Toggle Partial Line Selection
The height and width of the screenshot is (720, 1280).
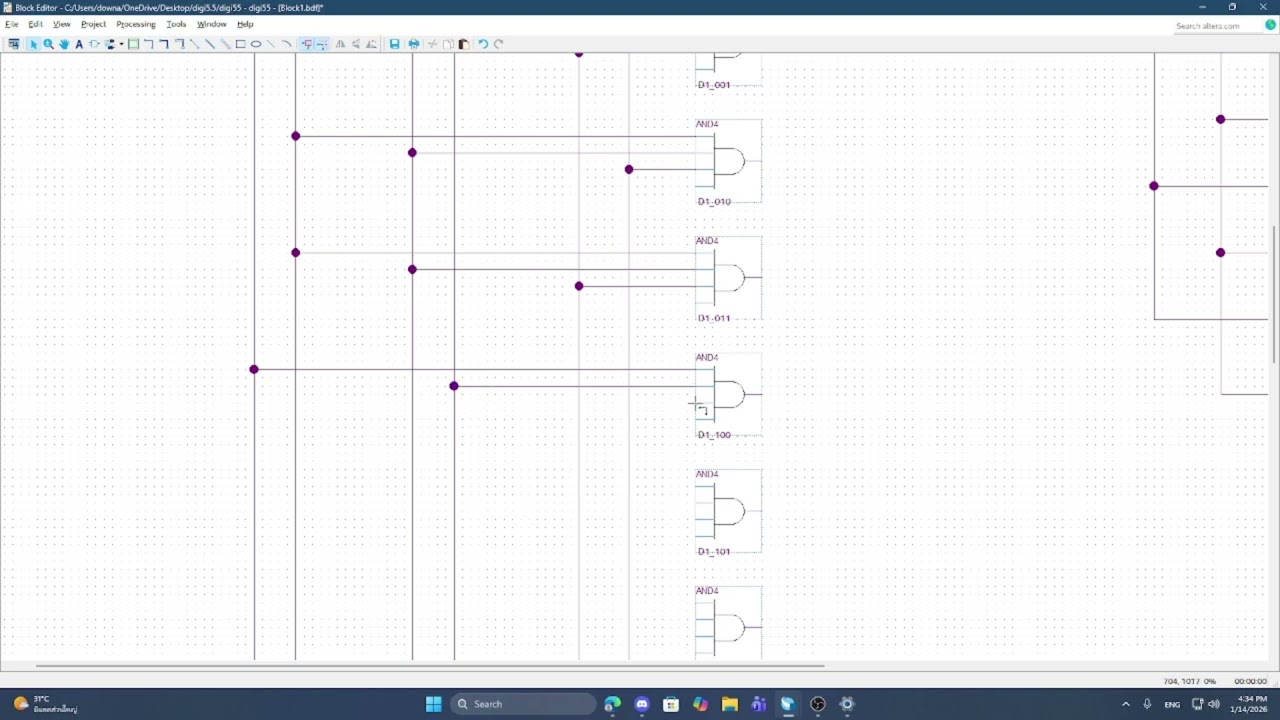pos(321,44)
